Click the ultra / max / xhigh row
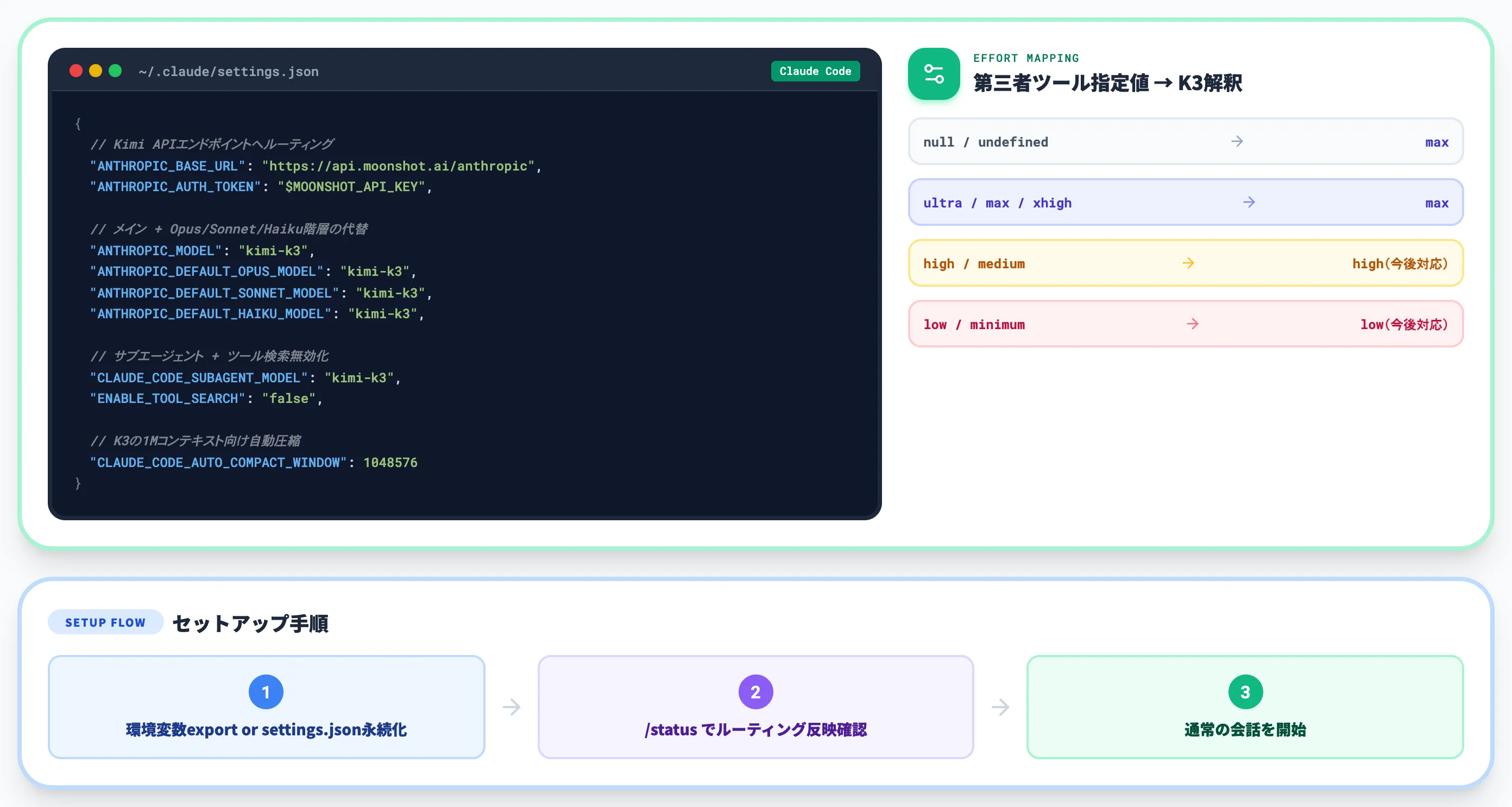 pos(1186,203)
